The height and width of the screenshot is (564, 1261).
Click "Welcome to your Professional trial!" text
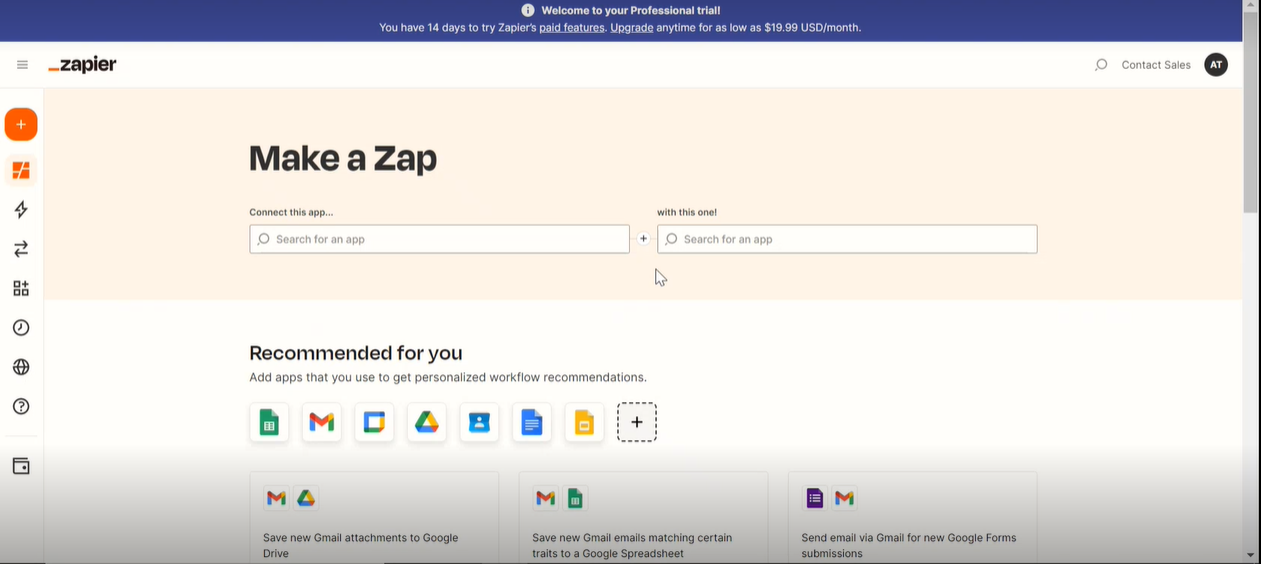pos(631,10)
